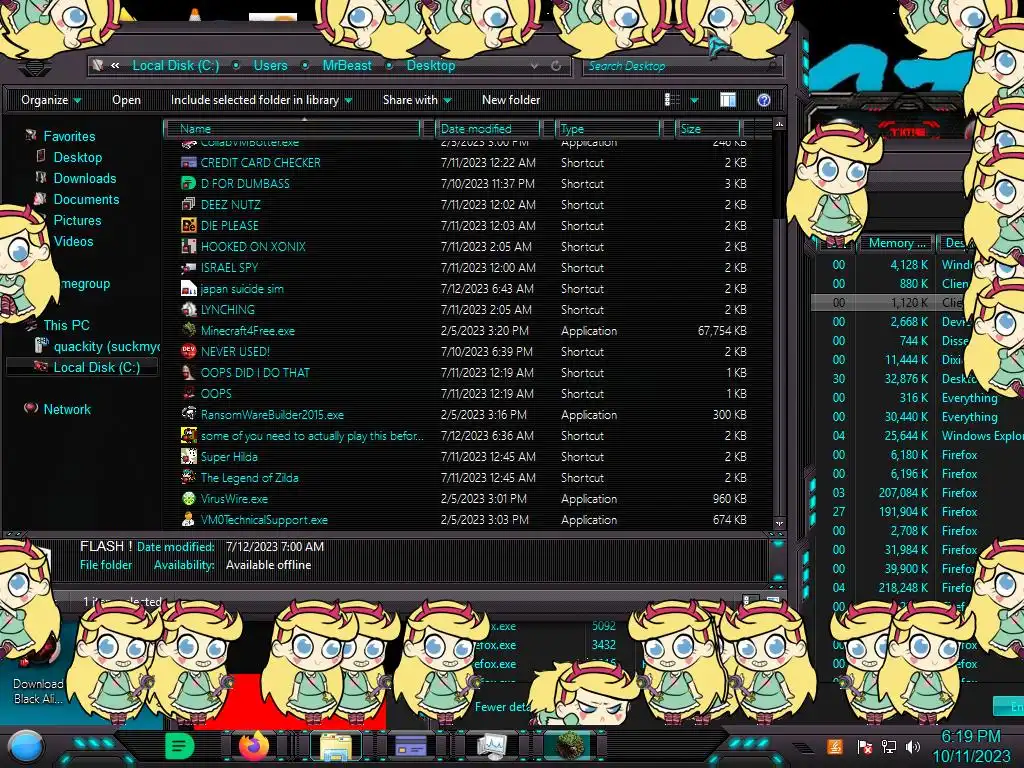Sort files by Type column

(x=608, y=129)
